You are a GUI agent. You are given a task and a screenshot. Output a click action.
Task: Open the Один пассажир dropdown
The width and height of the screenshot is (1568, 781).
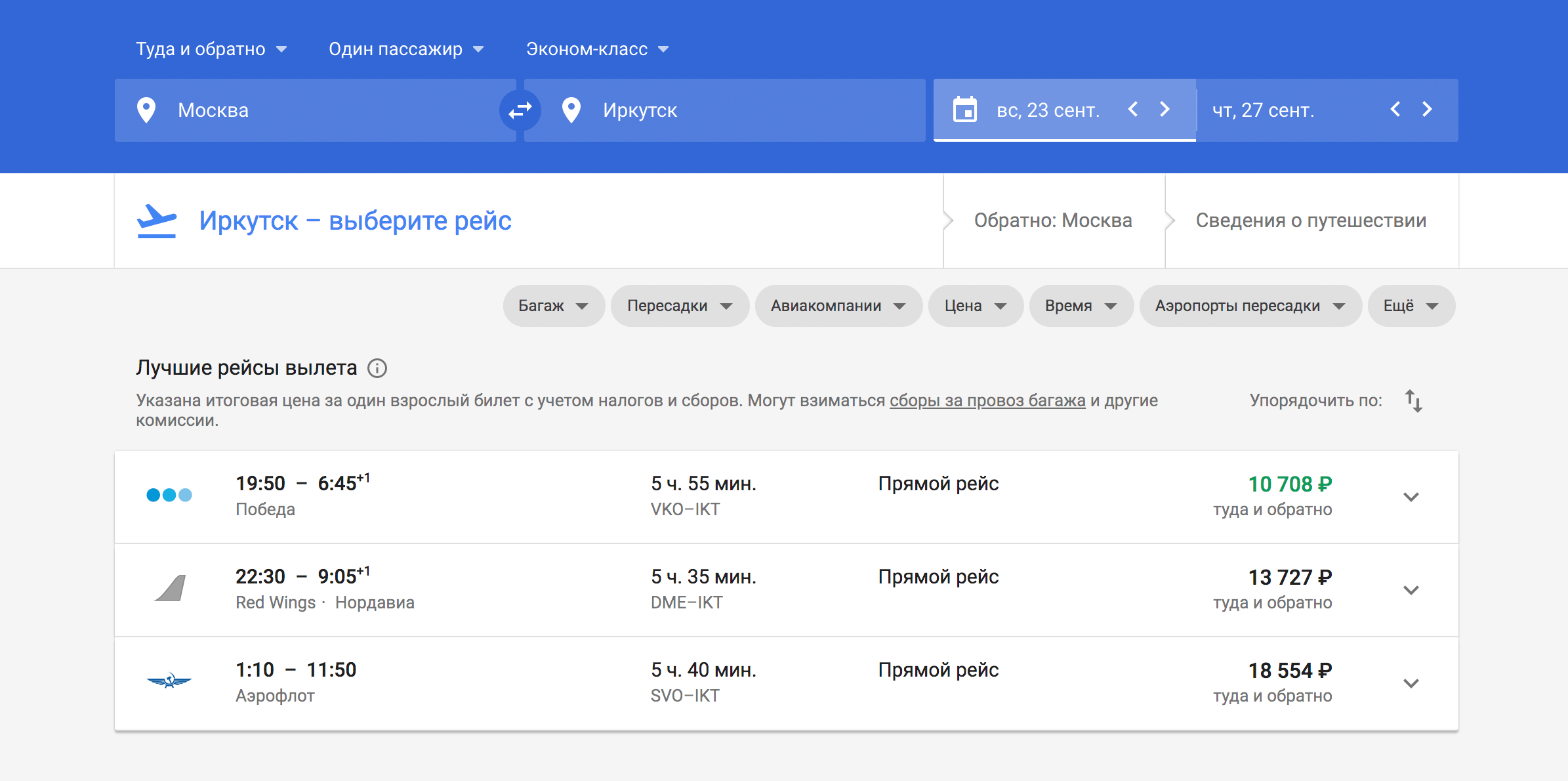406,49
